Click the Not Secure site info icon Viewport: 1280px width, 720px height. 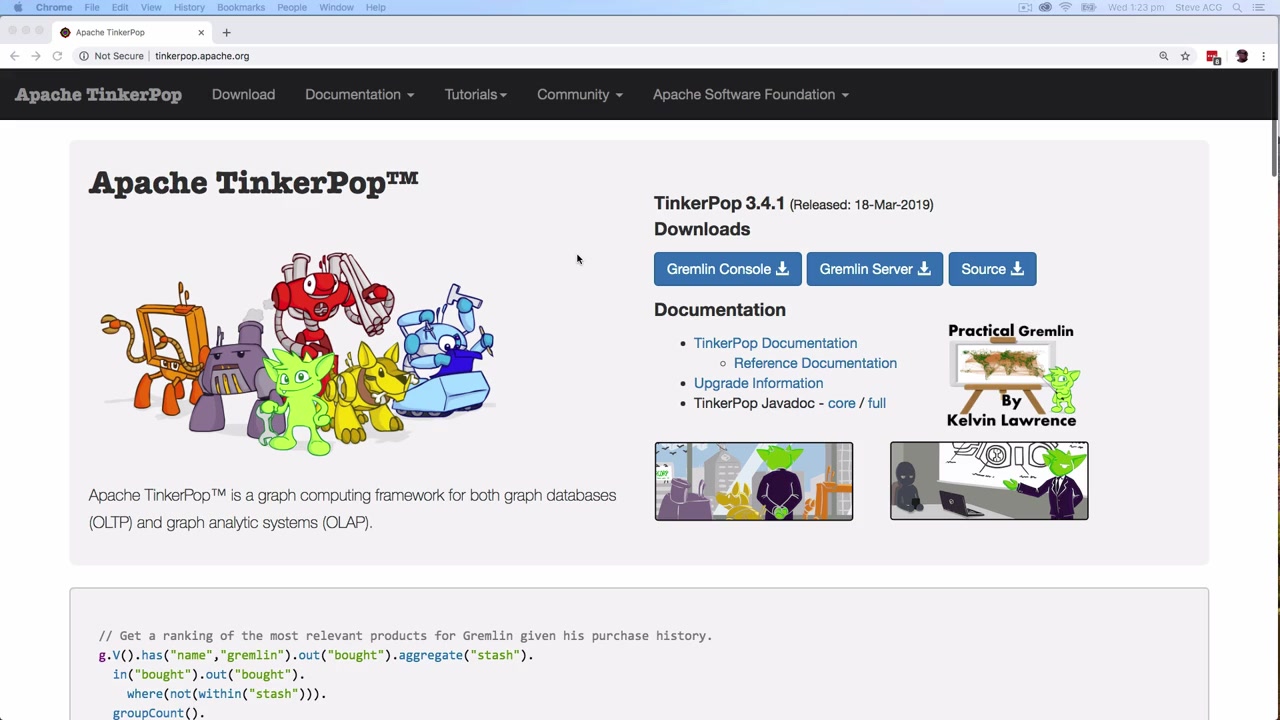tap(84, 56)
